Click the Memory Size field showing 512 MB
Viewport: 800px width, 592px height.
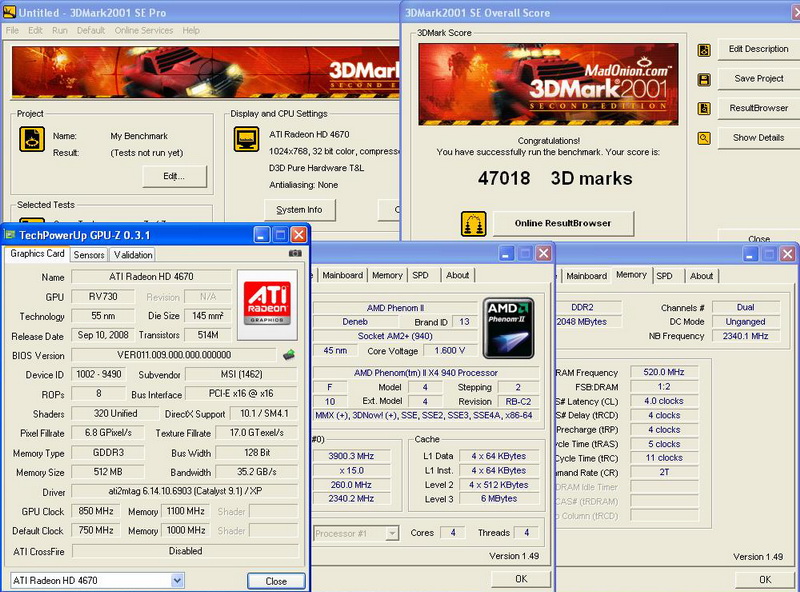(108, 472)
